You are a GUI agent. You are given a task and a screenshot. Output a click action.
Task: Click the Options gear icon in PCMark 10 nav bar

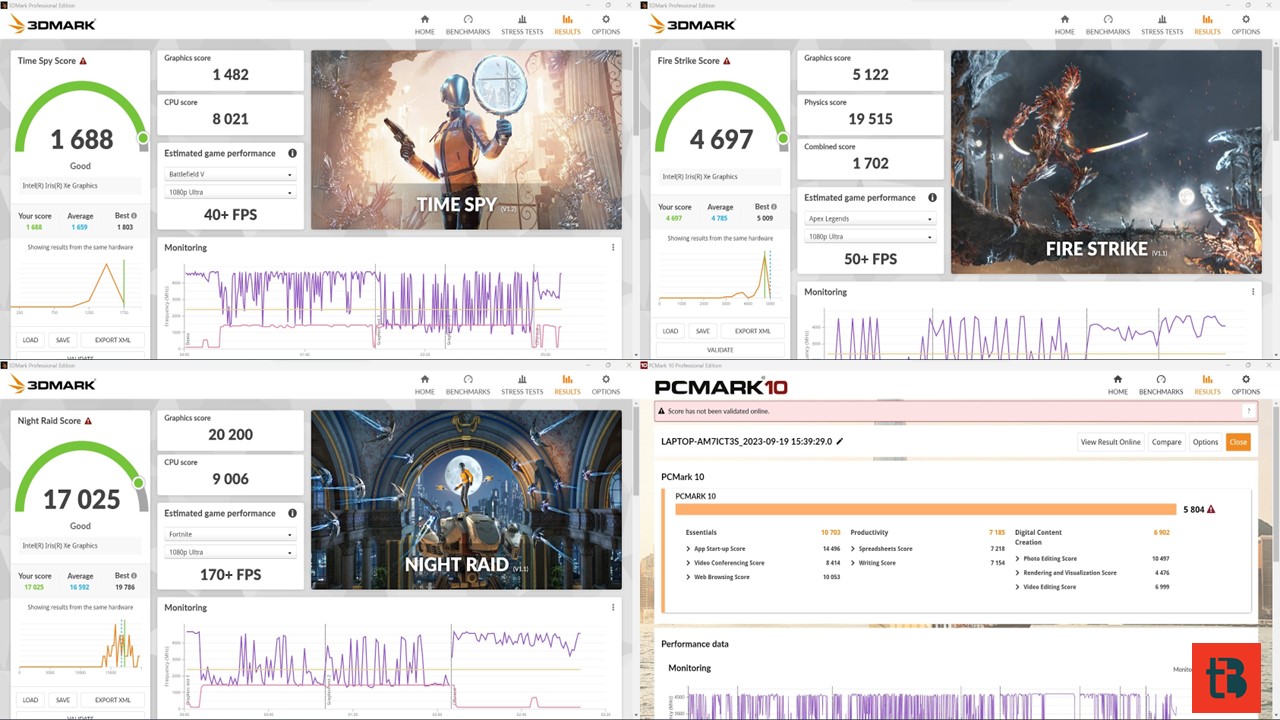pos(1246,379)
